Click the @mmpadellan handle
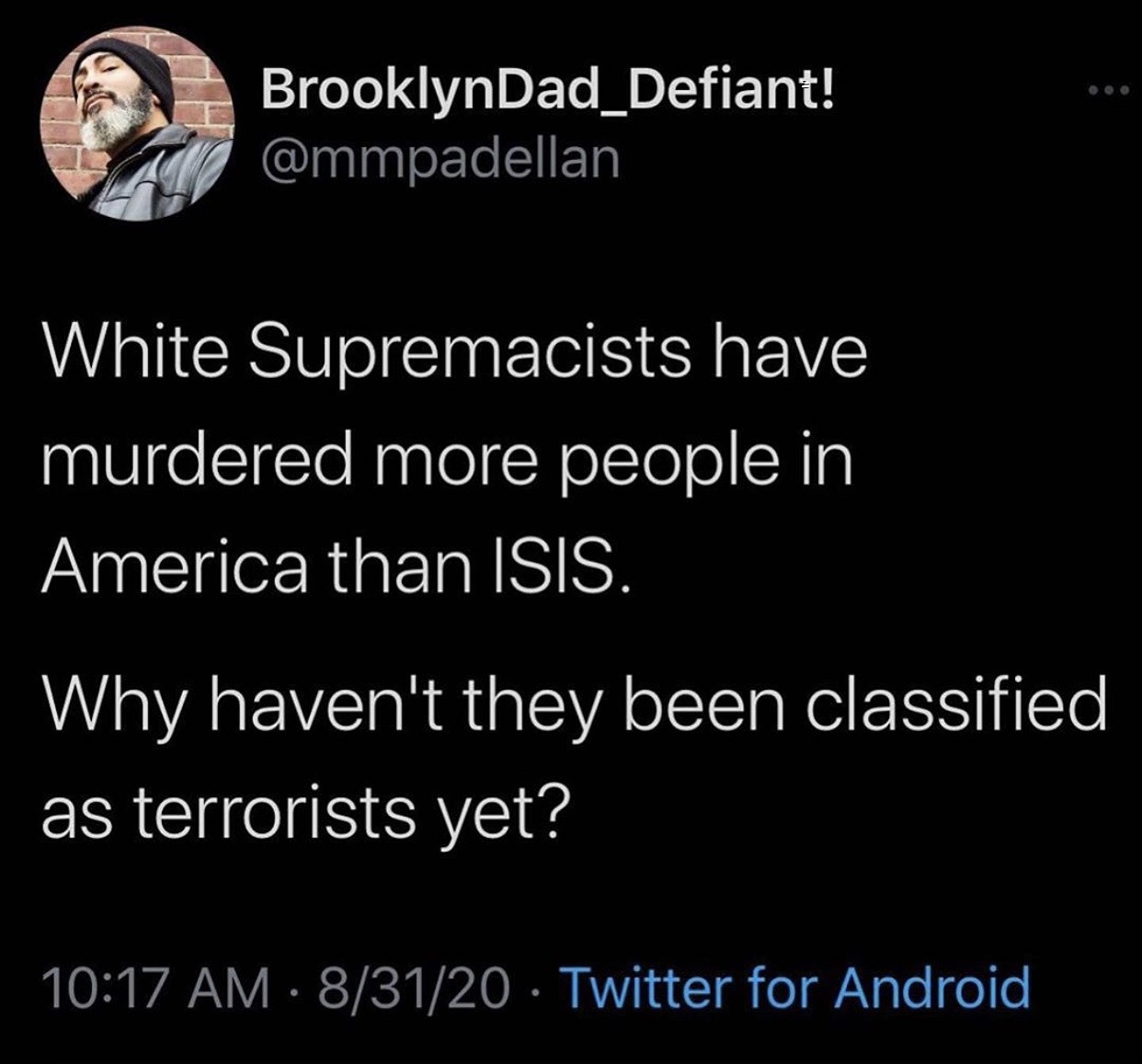Screen dimensions: 1142x1064 440,158
